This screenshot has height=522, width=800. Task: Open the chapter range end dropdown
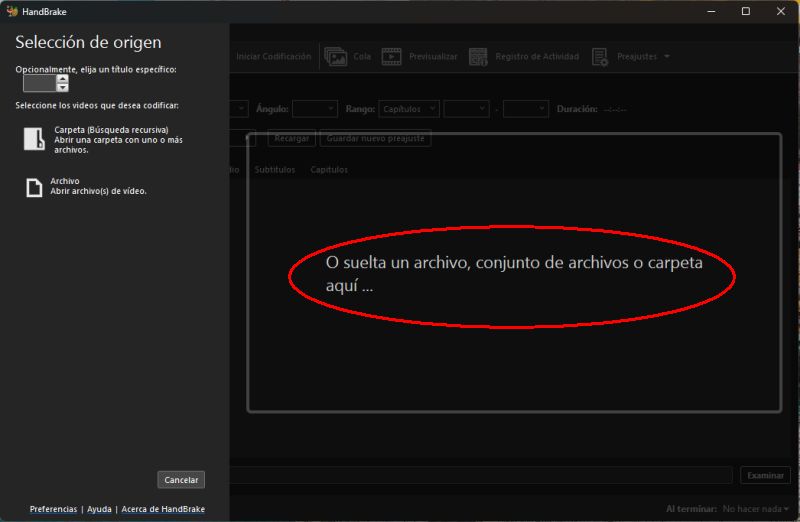pos(526,109)
